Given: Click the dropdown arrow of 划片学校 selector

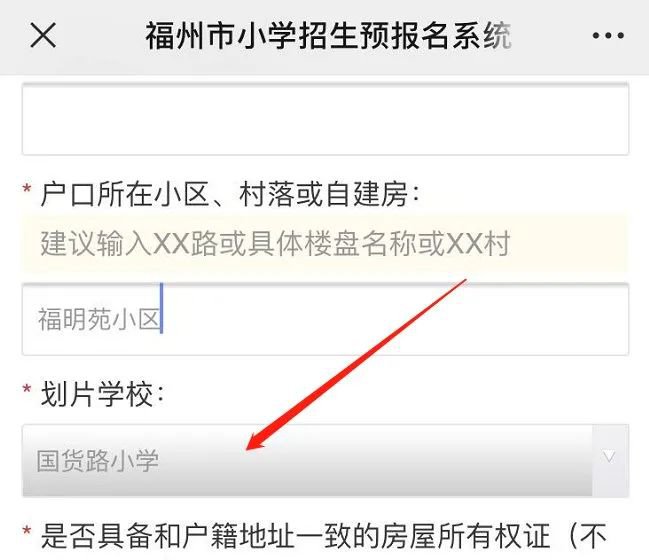Looking at the screenshot, I should (x=609, y=457).
